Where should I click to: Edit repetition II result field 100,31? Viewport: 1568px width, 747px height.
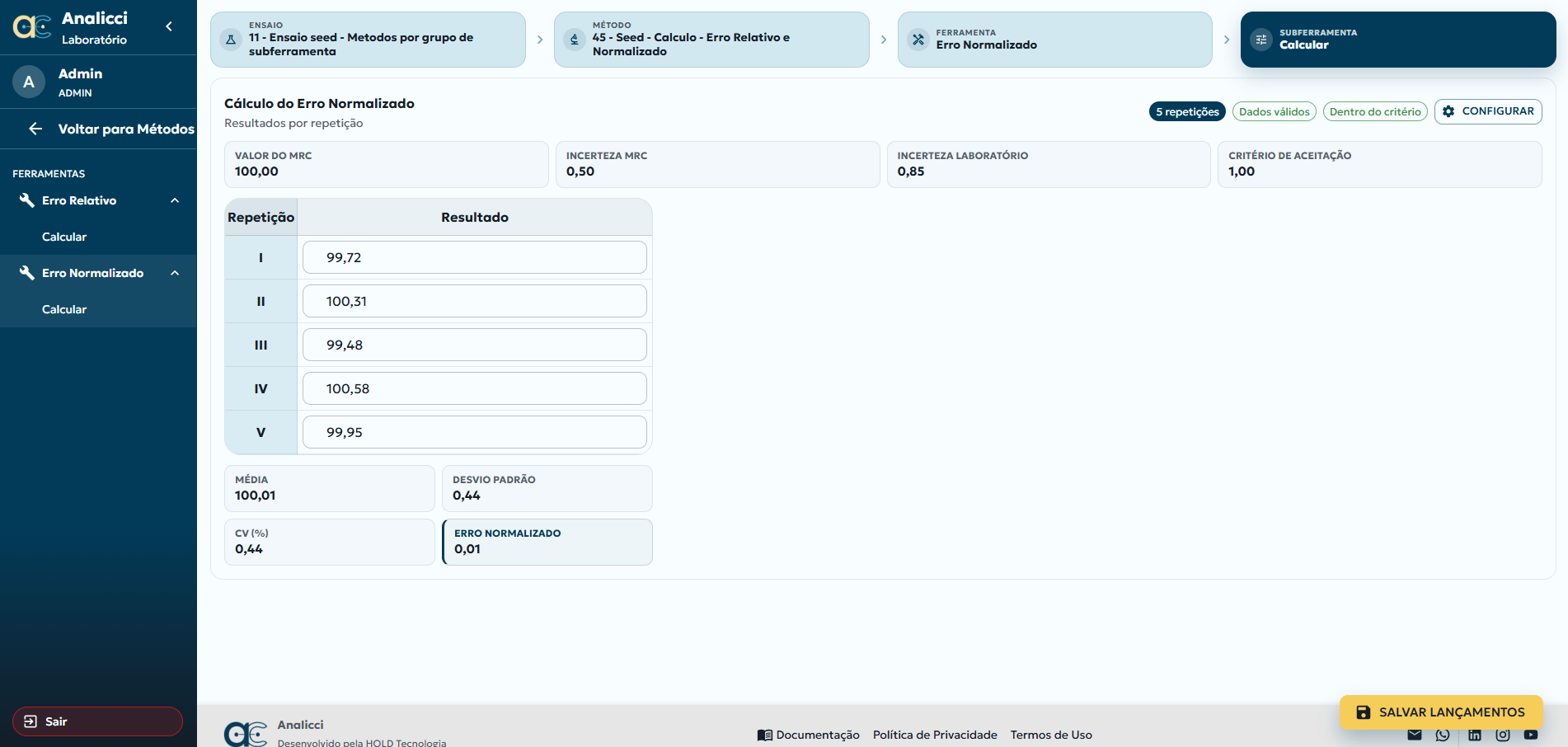(x=475, y=301)
